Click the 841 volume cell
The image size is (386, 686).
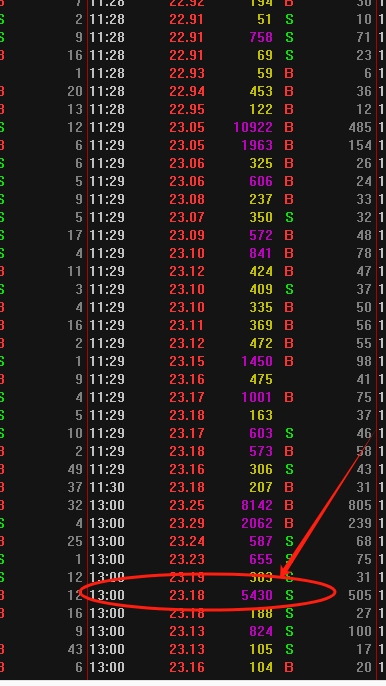261,253
